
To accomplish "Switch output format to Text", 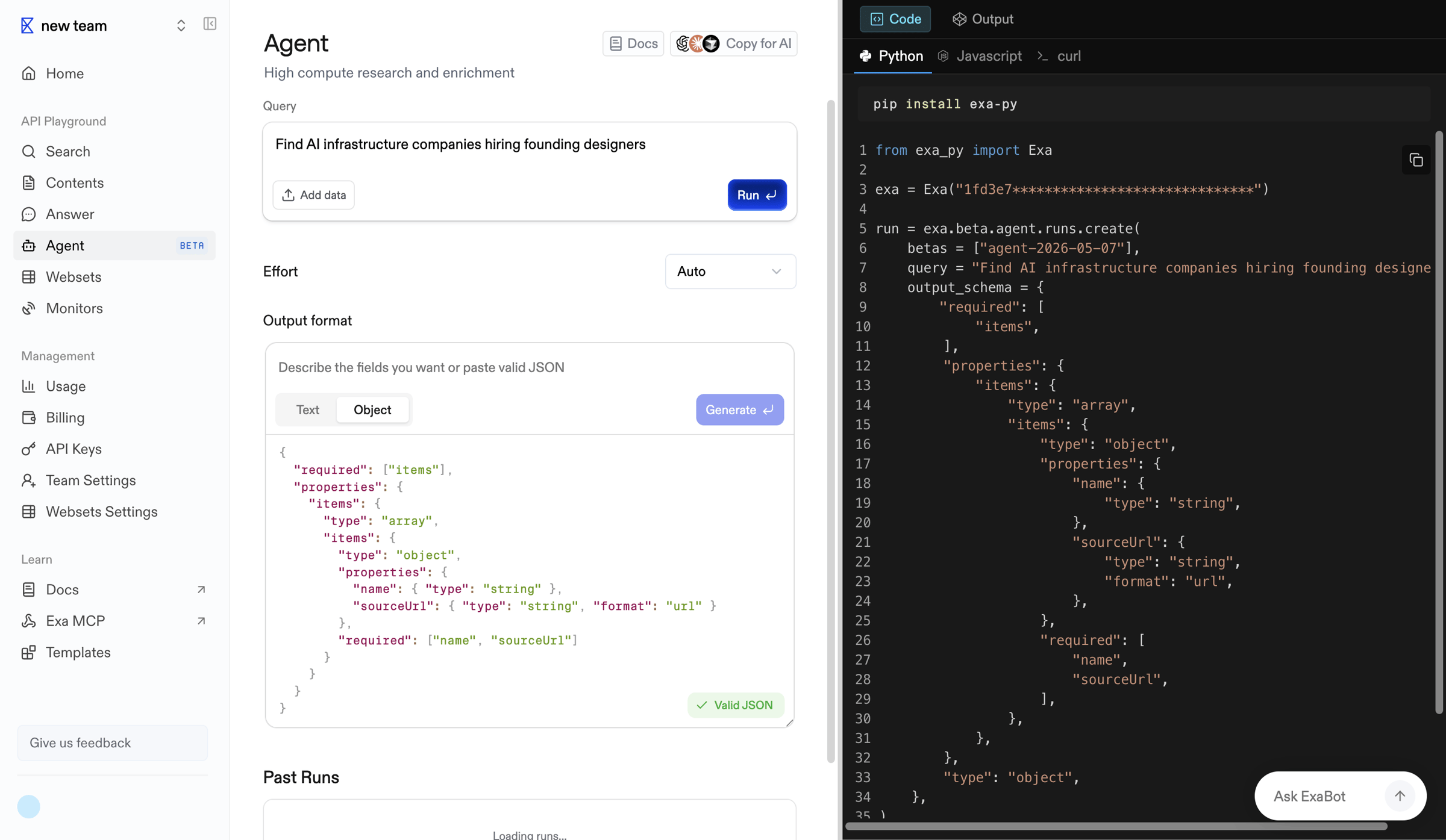I will click(x=307, y=410).
